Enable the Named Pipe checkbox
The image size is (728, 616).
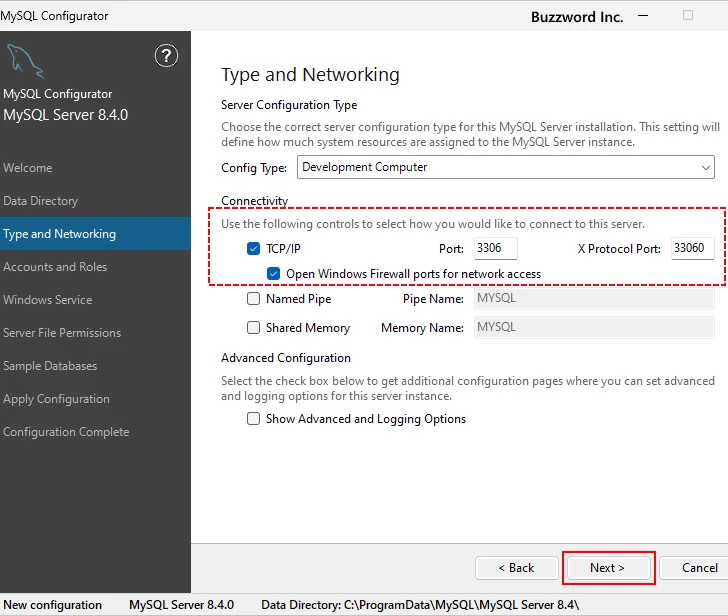click(254, 298)
